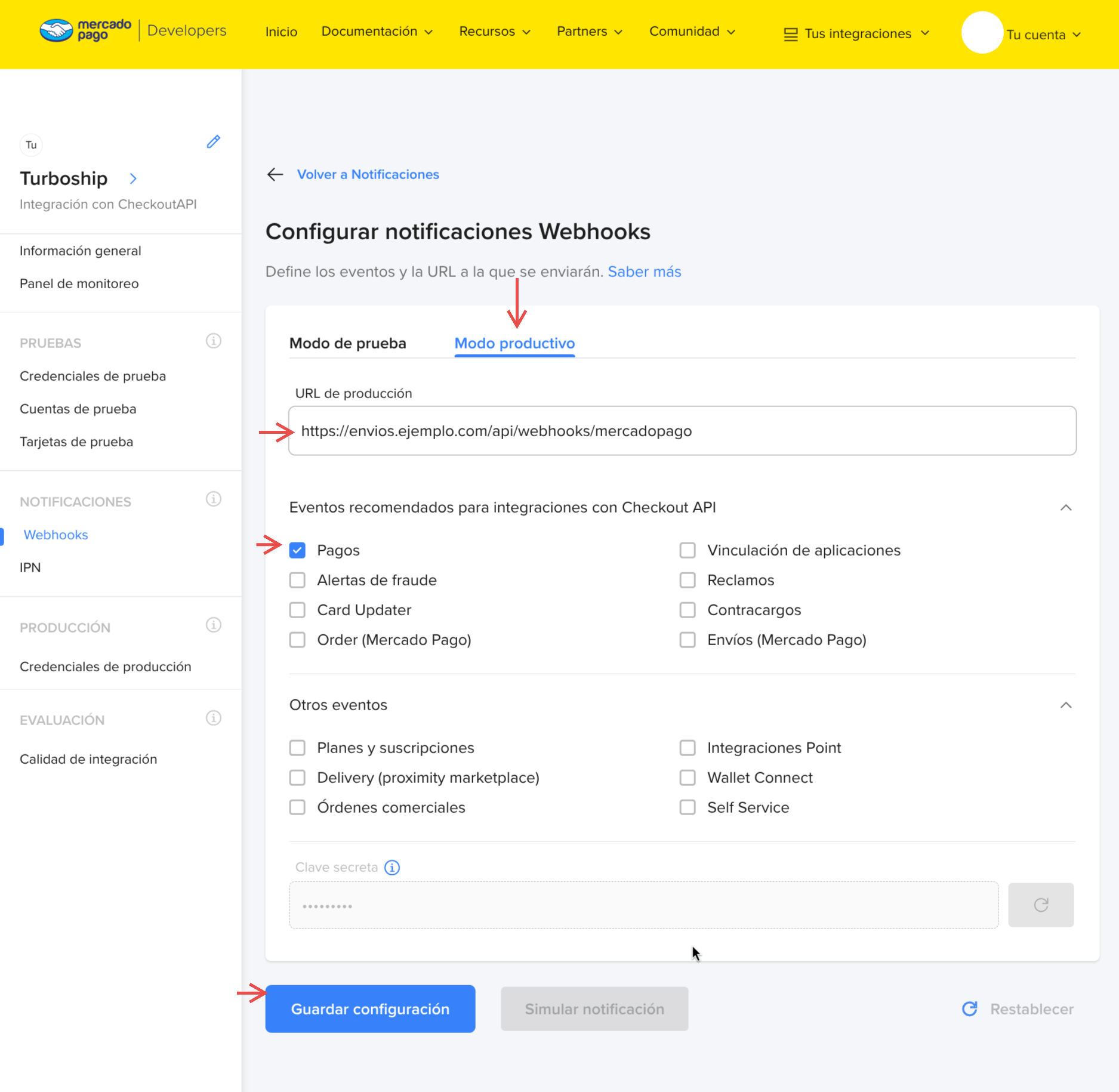The width and height of the screenshot is (1119, 1092).
Task: Expand the Tus integraciones dropdown
Action: pyautogui.click(x=856, y=34)
